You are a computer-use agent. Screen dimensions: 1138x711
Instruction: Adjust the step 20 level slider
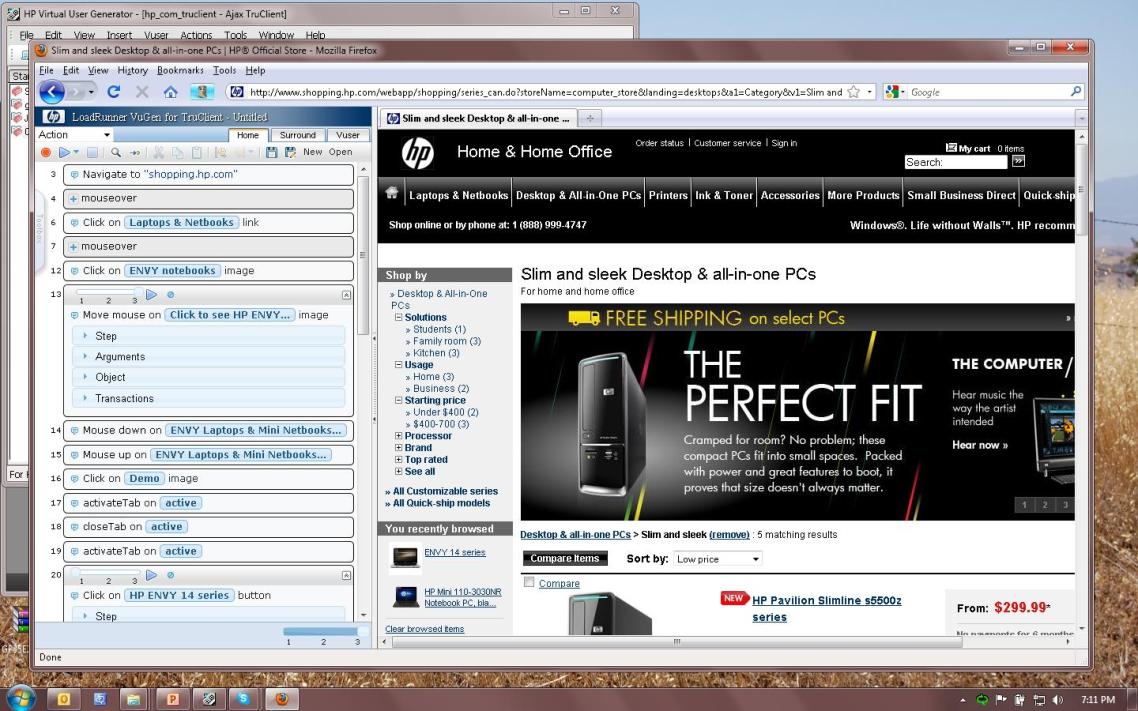(107, 573)
